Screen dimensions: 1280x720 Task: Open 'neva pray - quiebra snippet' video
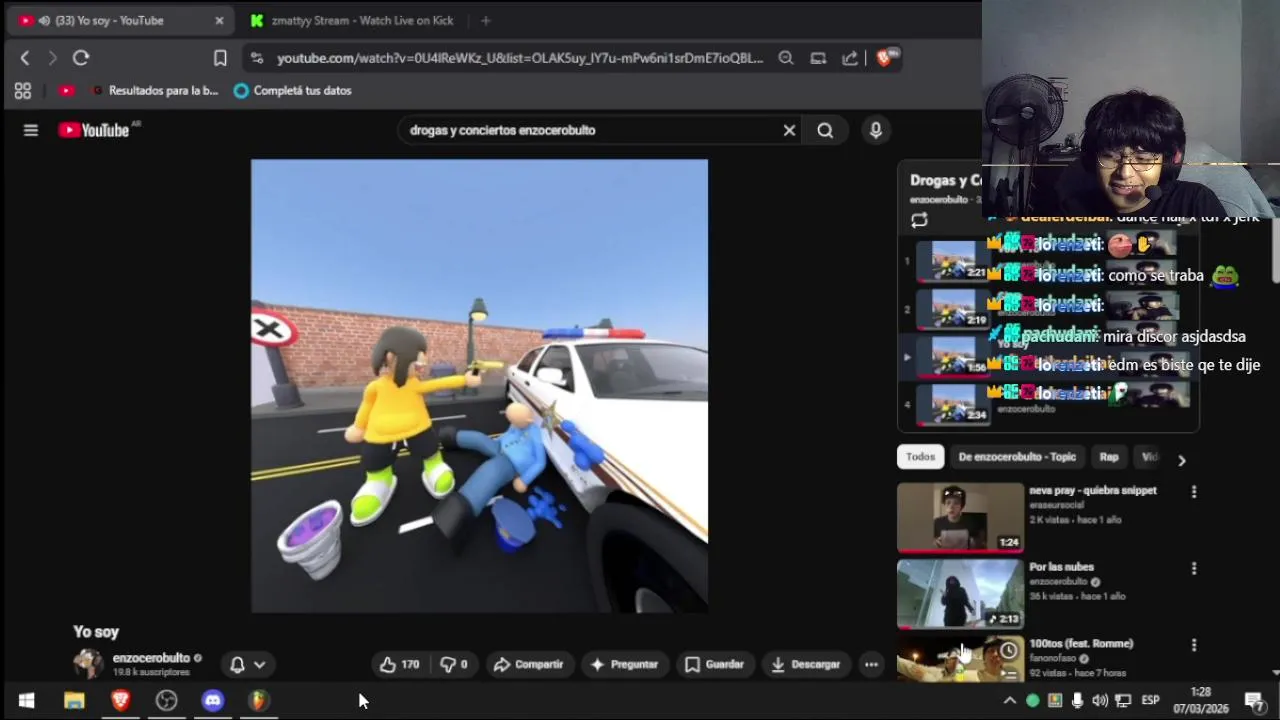click(1093, 490)
